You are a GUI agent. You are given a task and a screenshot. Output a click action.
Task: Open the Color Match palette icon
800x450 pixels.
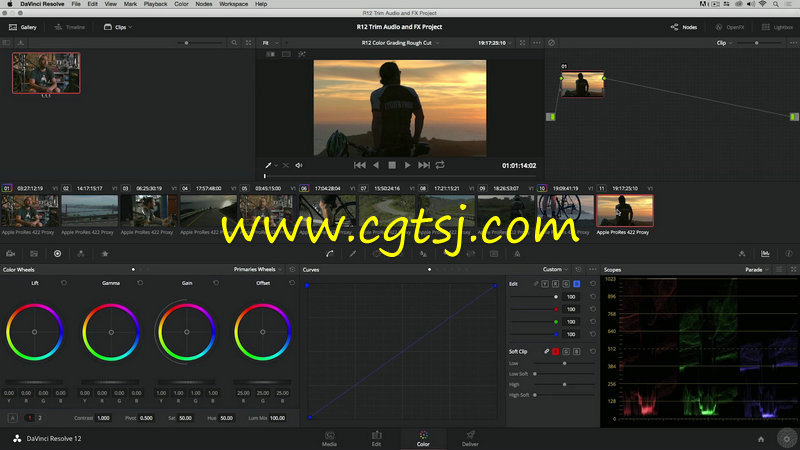[34, 254]
